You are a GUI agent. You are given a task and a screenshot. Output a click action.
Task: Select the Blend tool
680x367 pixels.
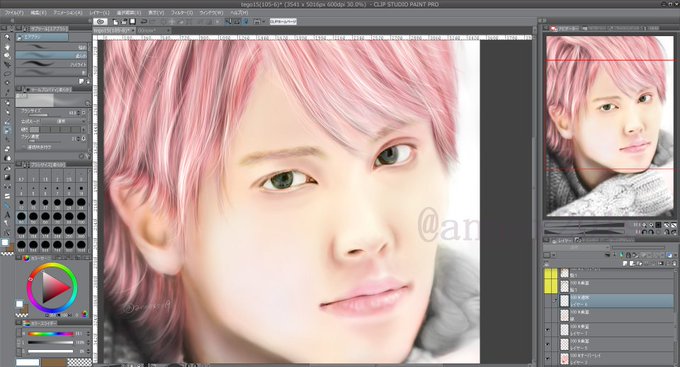point(7,158)
